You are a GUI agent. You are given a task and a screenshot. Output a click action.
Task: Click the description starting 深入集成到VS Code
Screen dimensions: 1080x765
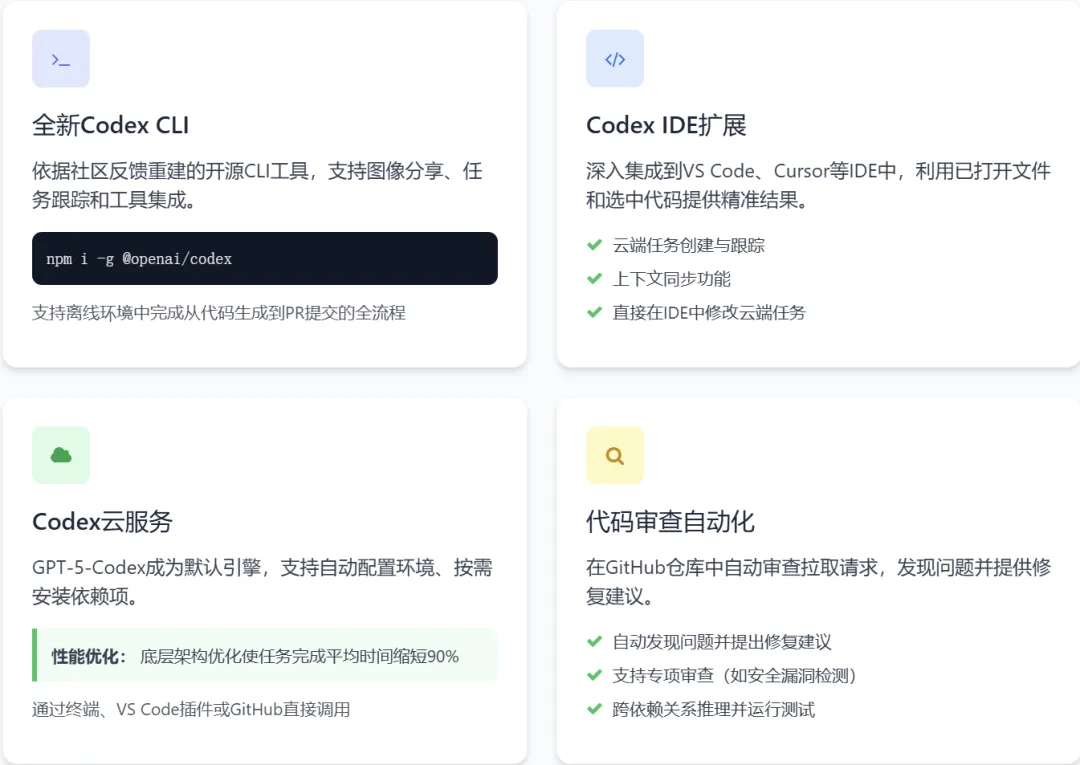click(x=818, y=185)
